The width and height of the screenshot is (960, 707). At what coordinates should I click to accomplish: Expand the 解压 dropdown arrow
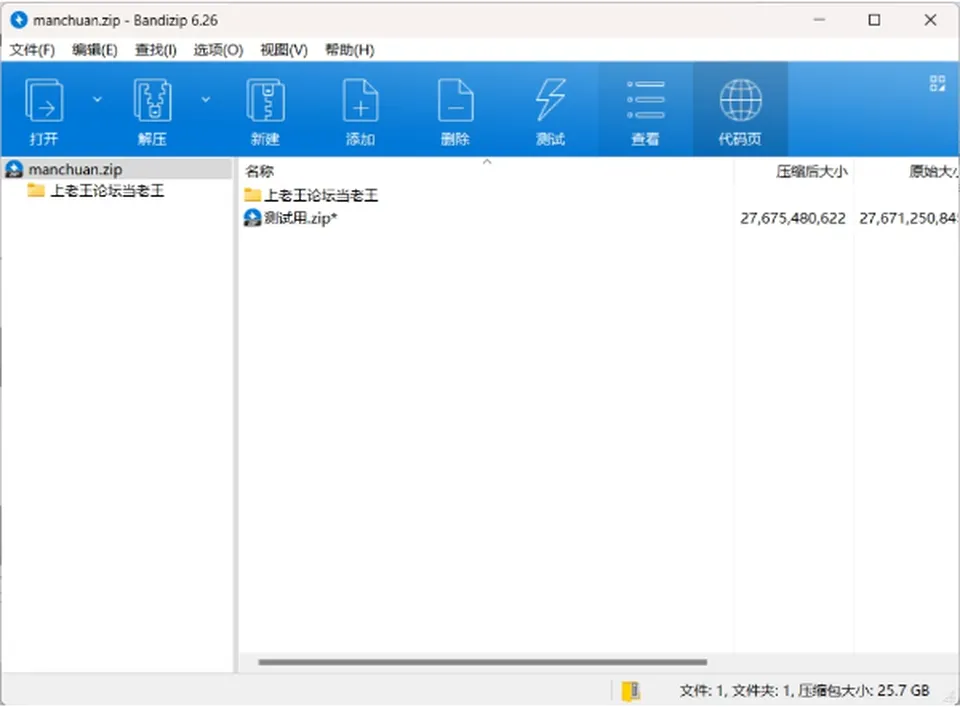(x=206, y=99)
